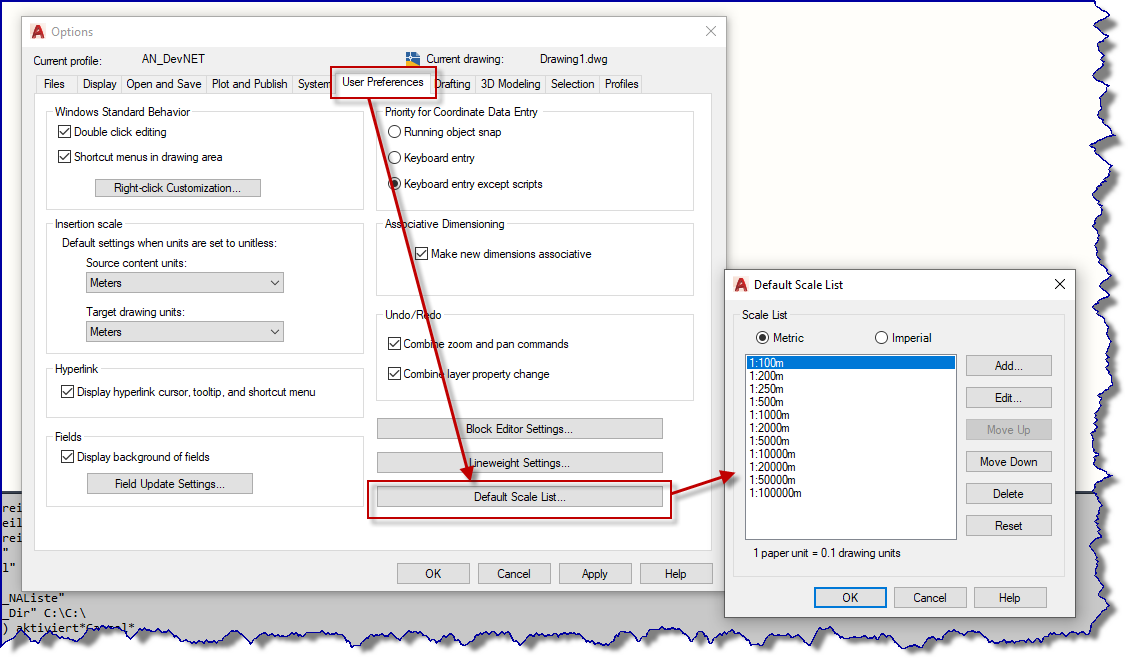The height and width of the screenshot is (658, 1128).
Task: Switch the scale list to Imperial
Action: (x=881, y=337)
